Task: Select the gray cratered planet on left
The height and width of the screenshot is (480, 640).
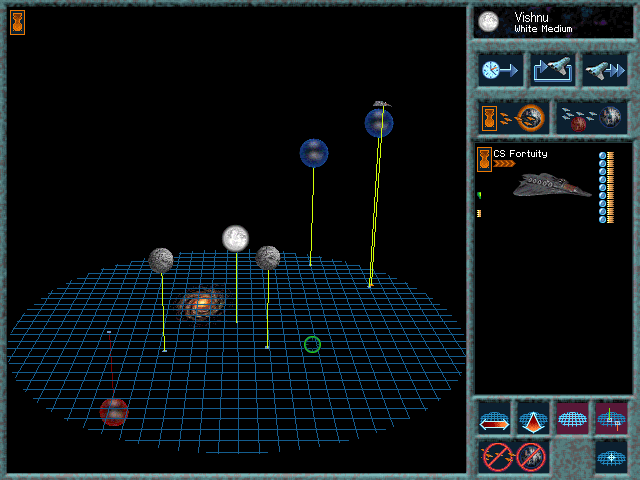Action: 161,260
